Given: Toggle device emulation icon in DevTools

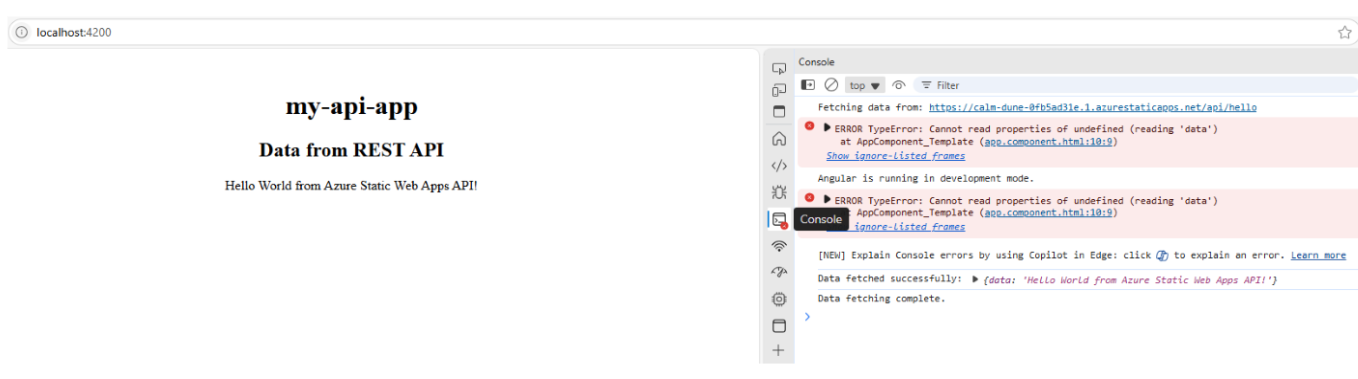Looking at the screenshot, I should 779,90.
